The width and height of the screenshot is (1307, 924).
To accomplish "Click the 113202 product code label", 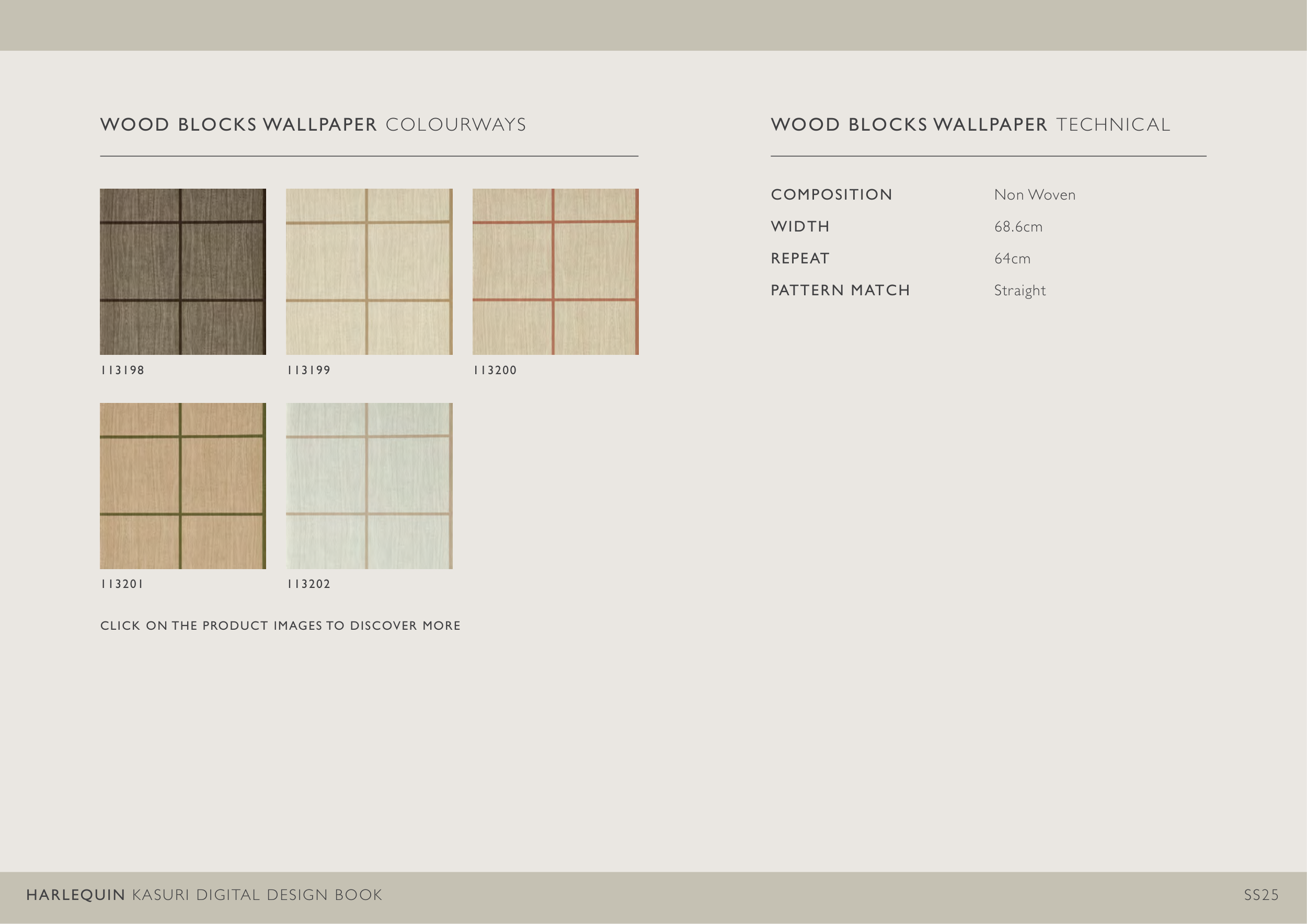I will click(308, 584).
